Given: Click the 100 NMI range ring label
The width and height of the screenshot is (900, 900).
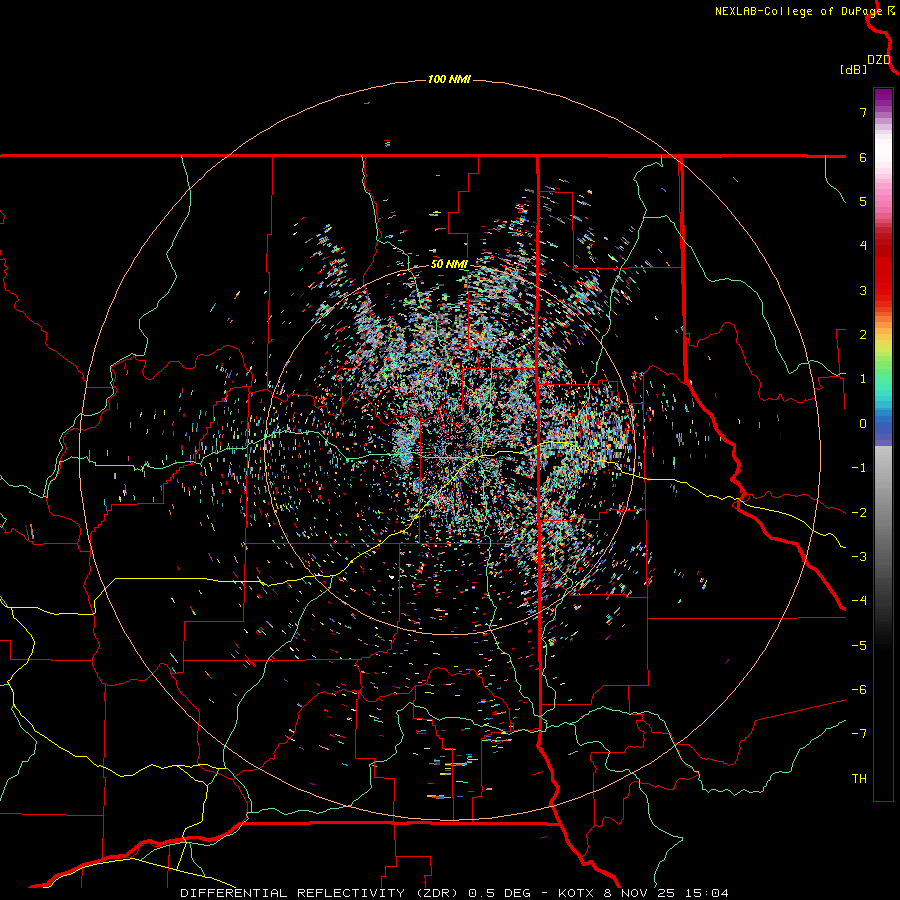Looking at the screenshot, I should (449, 79).
